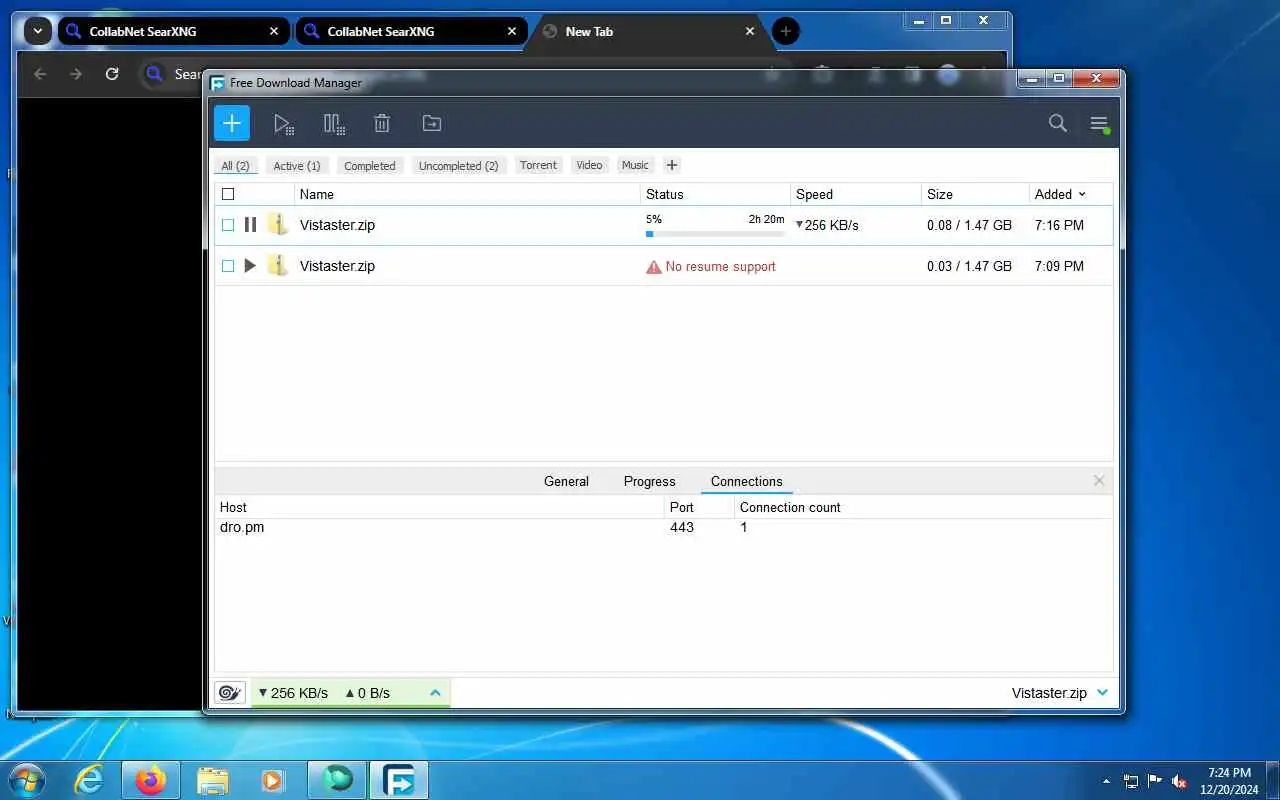Open the hamburger main menu

(x=1099, y=124)
